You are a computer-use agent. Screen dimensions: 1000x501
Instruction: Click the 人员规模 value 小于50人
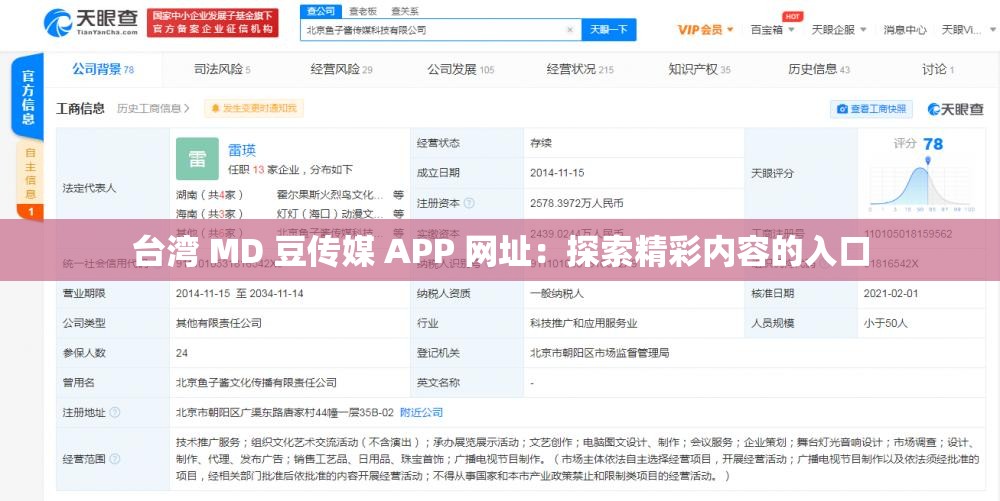(886, 323)
